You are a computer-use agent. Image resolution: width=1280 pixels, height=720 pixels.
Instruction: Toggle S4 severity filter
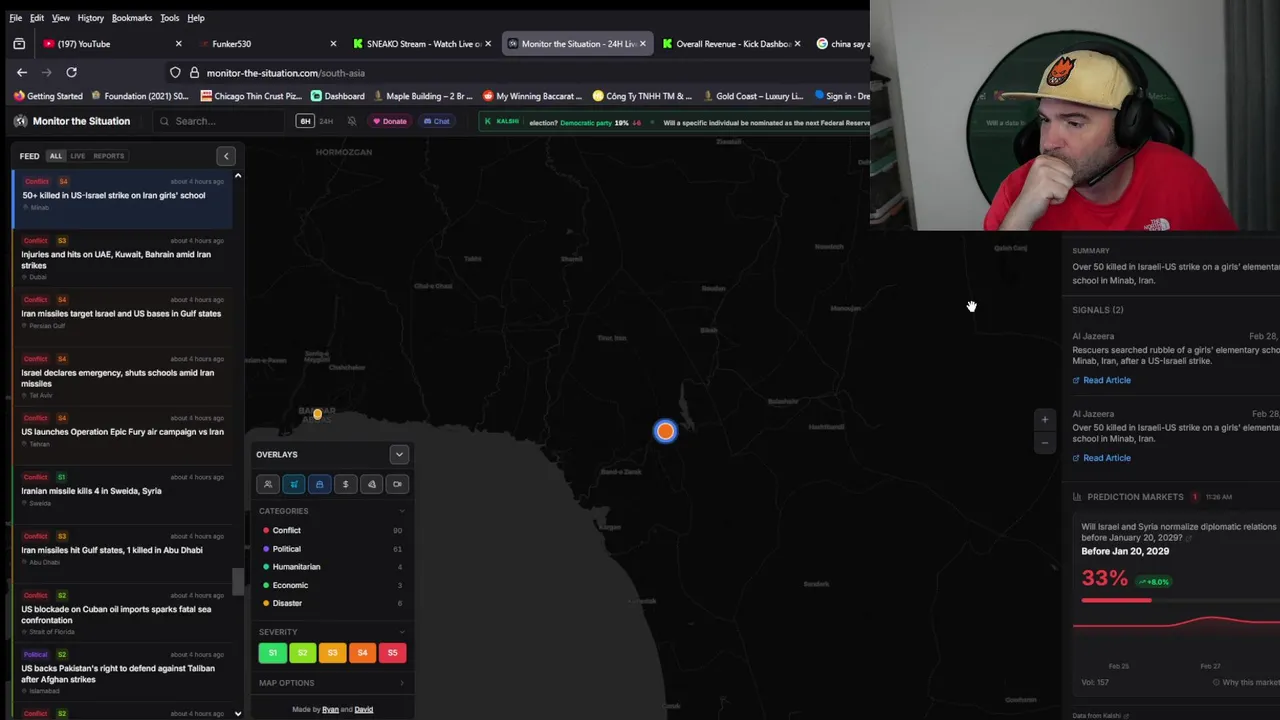coord(362,653)
